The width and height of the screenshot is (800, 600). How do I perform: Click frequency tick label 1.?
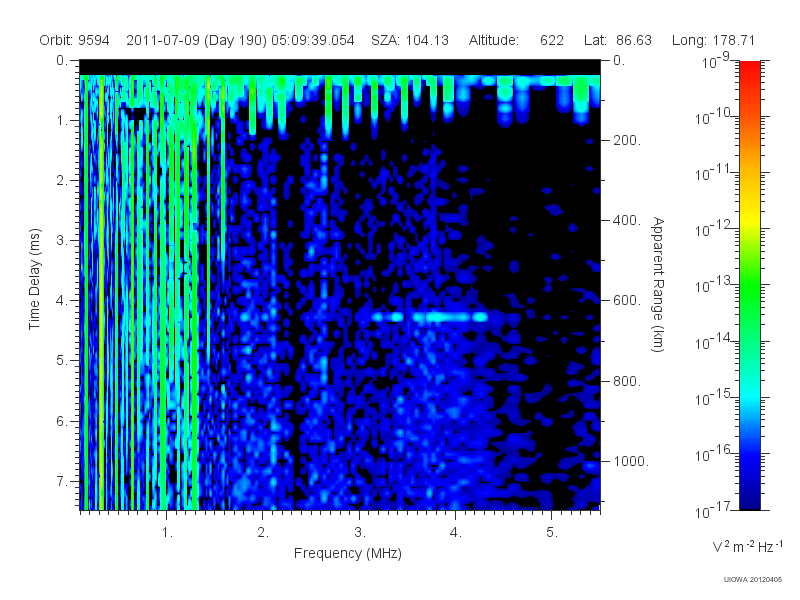coord(167,533)
